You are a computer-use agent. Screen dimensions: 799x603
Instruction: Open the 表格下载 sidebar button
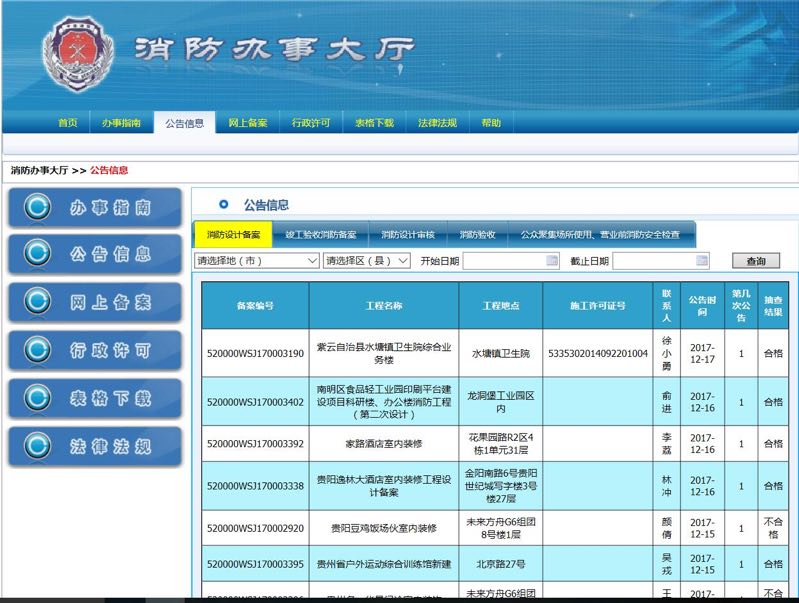point(95,398)
